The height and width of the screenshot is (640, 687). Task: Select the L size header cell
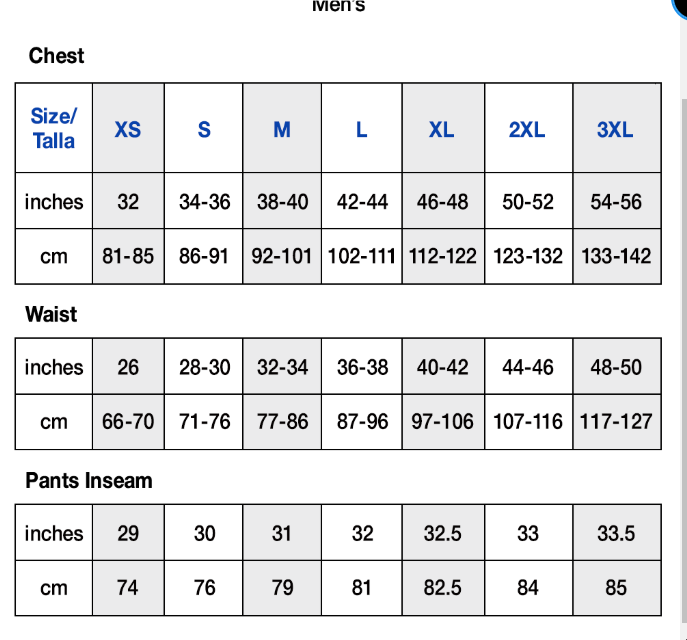pyautogui.click(x=362, y=129)
